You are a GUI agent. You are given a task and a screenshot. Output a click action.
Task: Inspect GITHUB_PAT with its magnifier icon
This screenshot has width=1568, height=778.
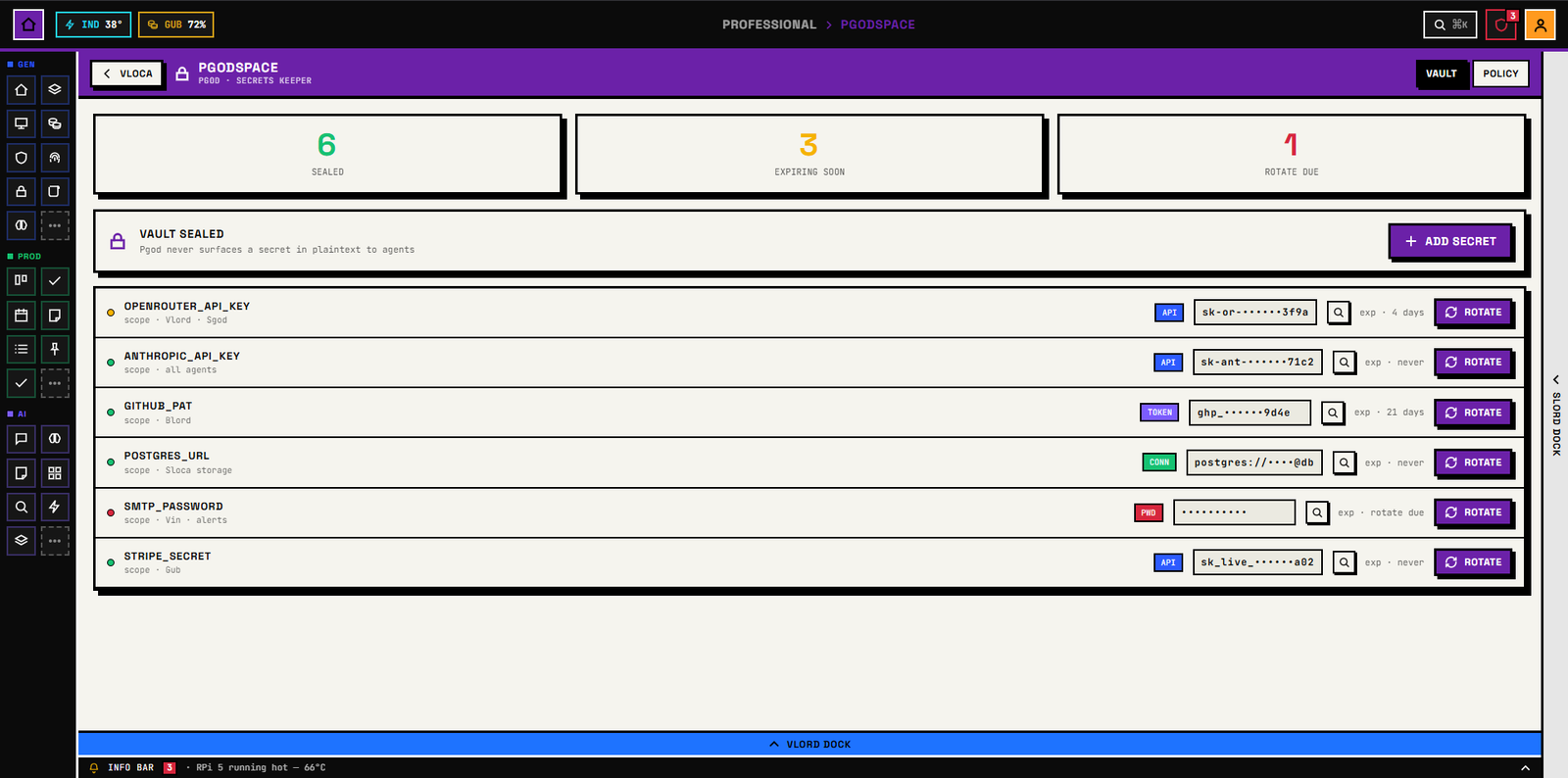click(x=1332, y=413)
